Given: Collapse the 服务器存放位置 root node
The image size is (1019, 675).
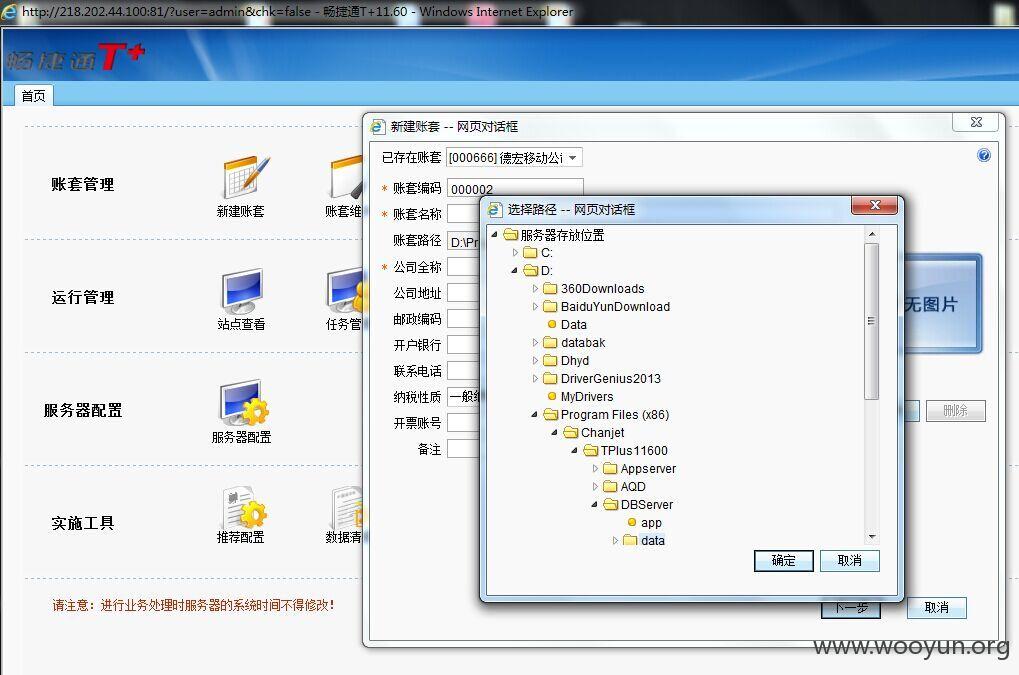Looking at the screenshot, I should coord(495,235).
